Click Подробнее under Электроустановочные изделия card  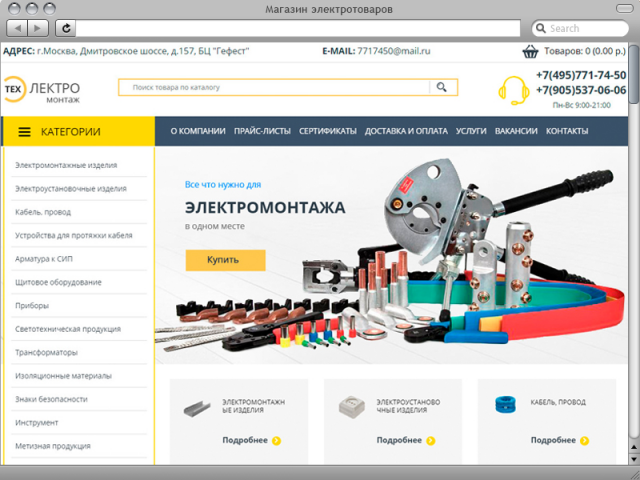(399, 440)
